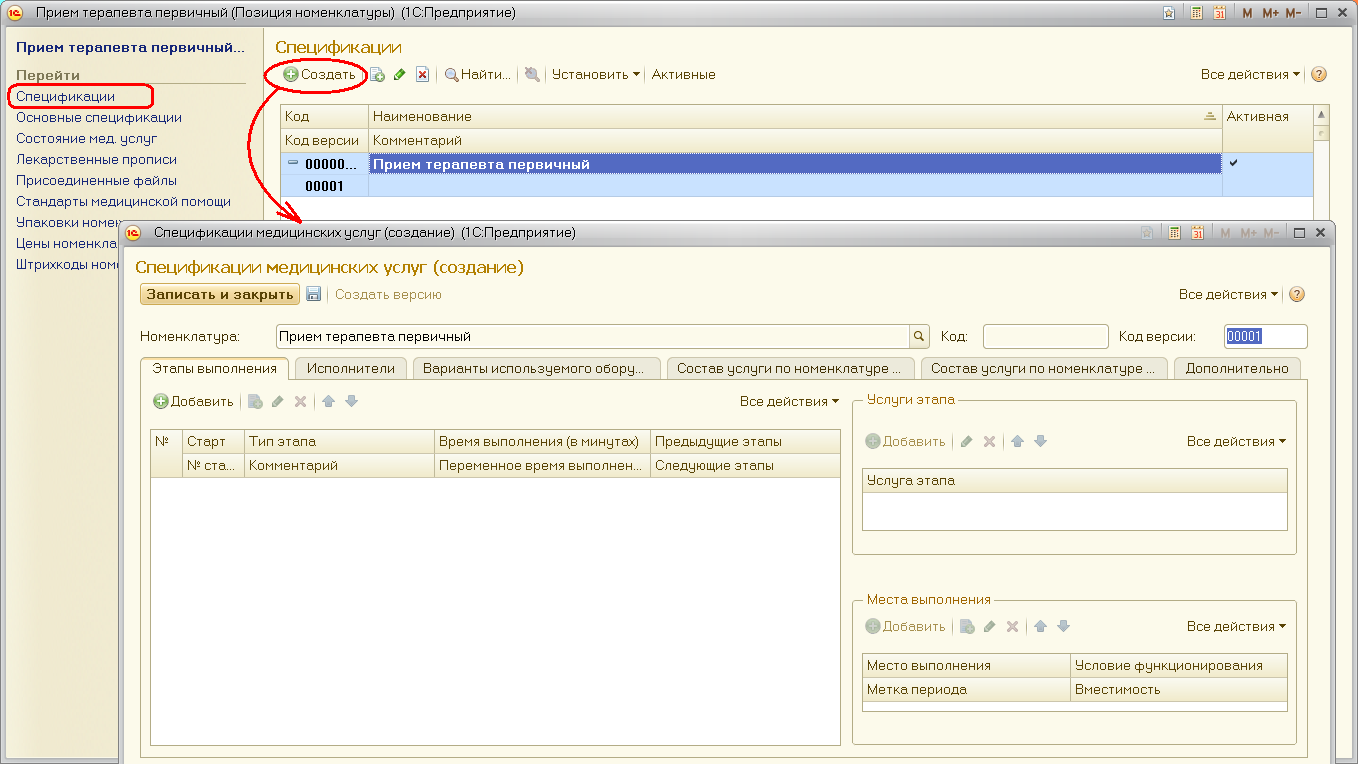The width and height of the screenshot is (1358, 764).
Task: Open Все действия menu in Спецификации list
Action: (1251, 74)
